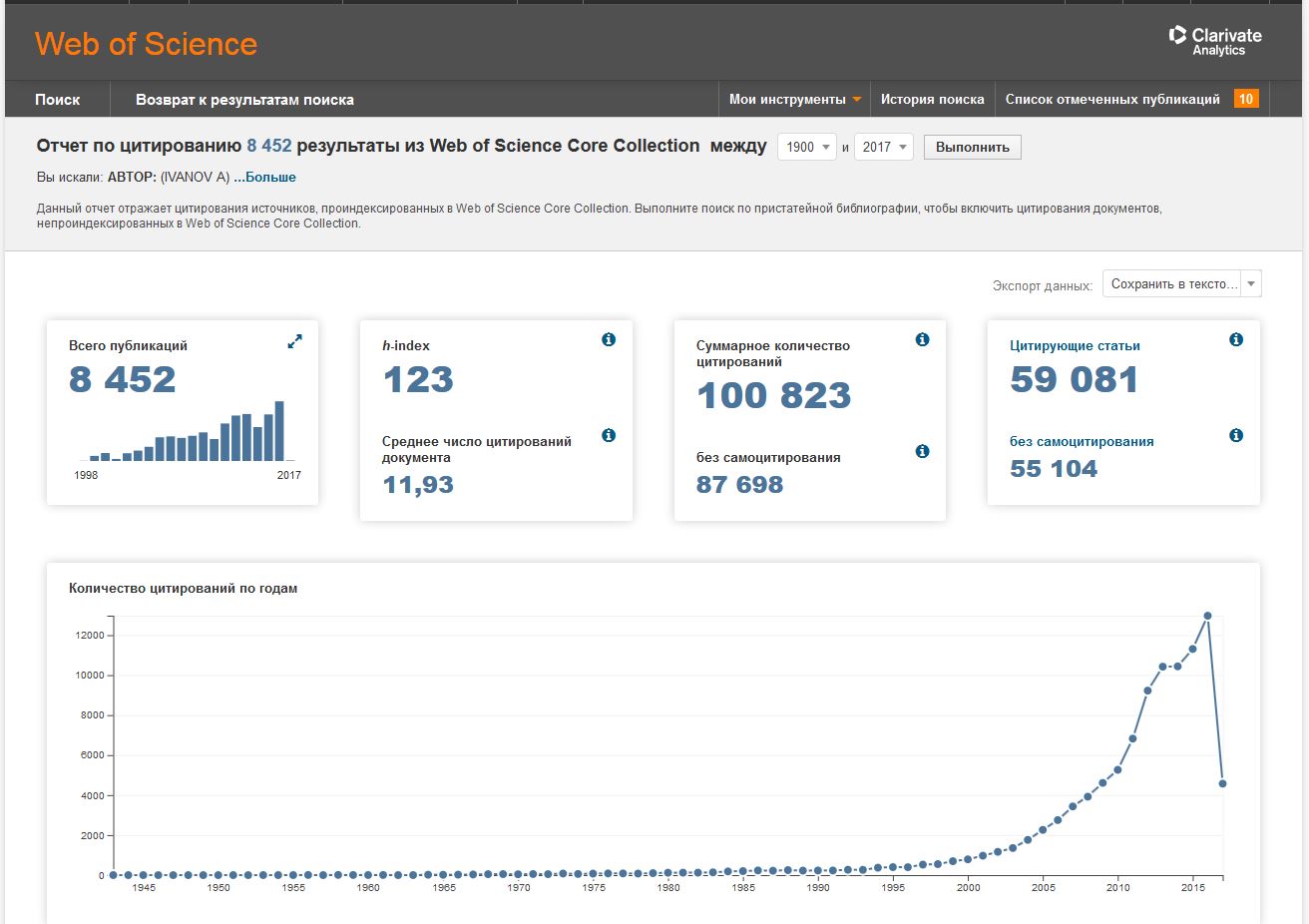Image resolution: width=1309 pixels, height=924 pixels.
Task: Click the ...Больше link
Action: click(265, 178)
